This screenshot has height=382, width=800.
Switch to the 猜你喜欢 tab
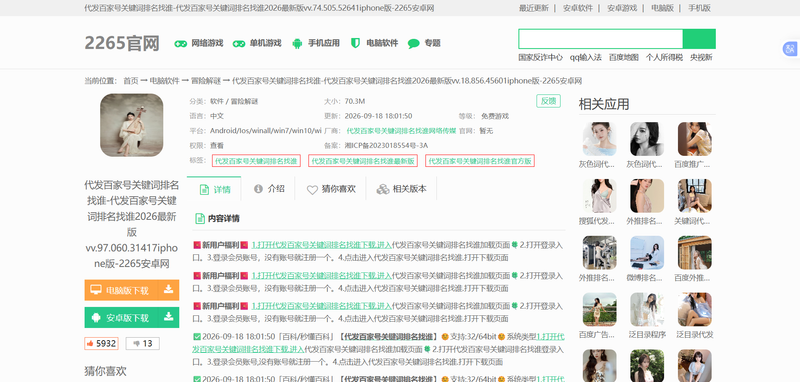(x=330, y=189)
